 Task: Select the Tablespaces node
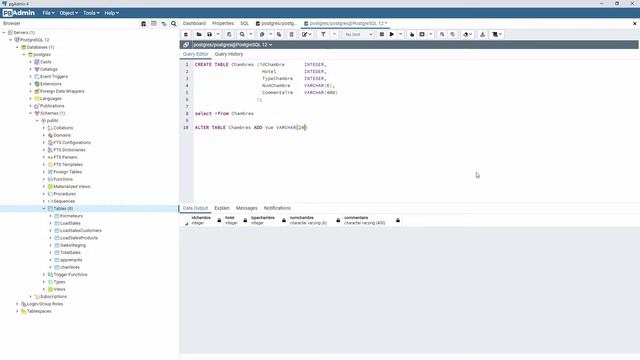coord(39,311)
